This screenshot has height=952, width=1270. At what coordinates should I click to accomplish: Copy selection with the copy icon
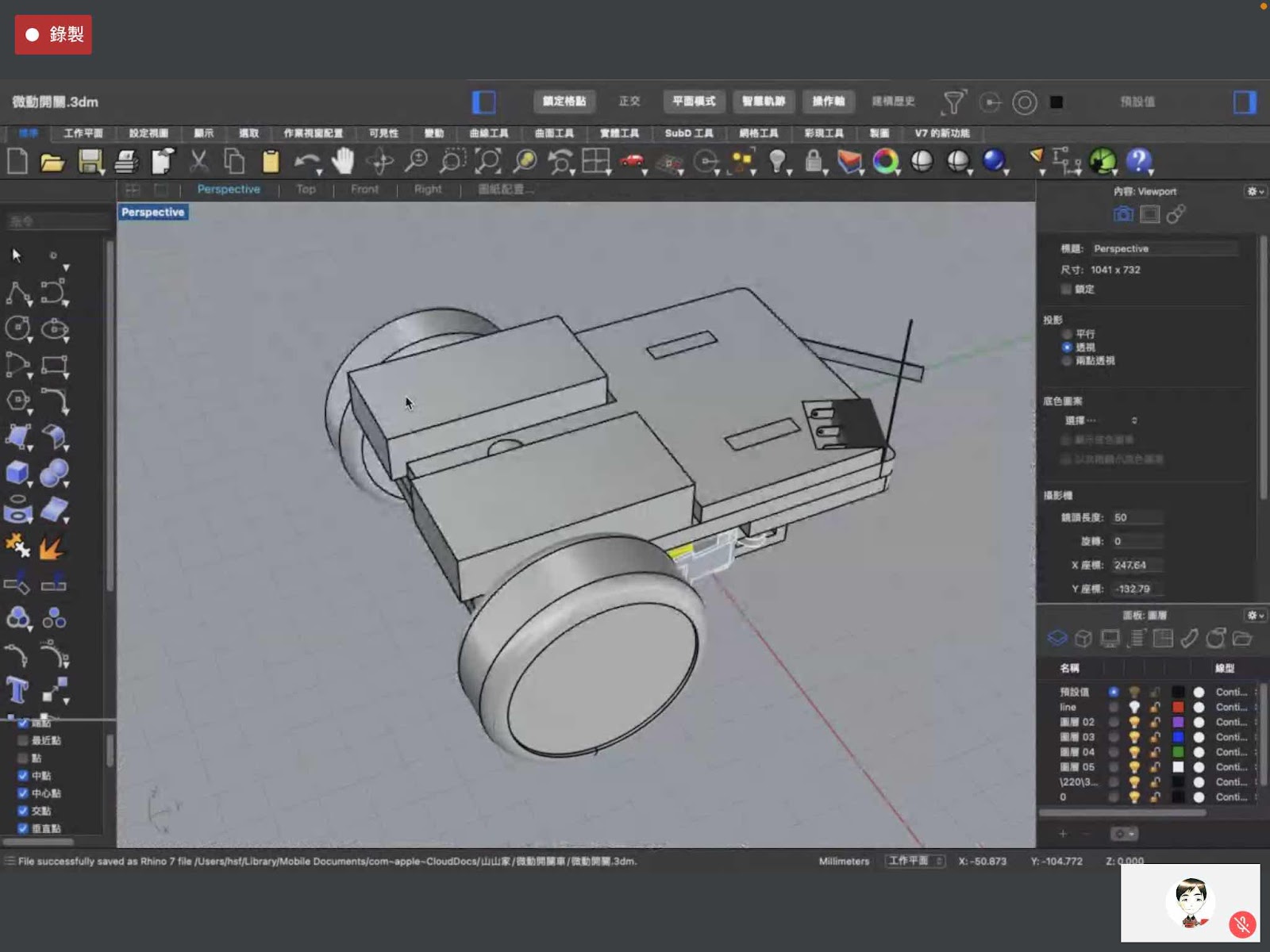(233, 162)
